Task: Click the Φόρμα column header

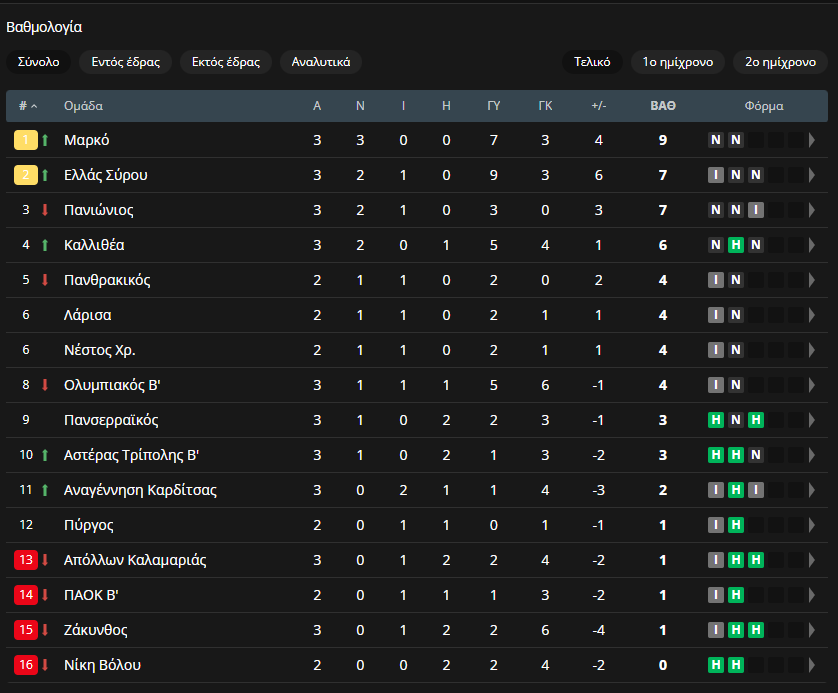Action: pyautogui.click(x=764, y=106)
